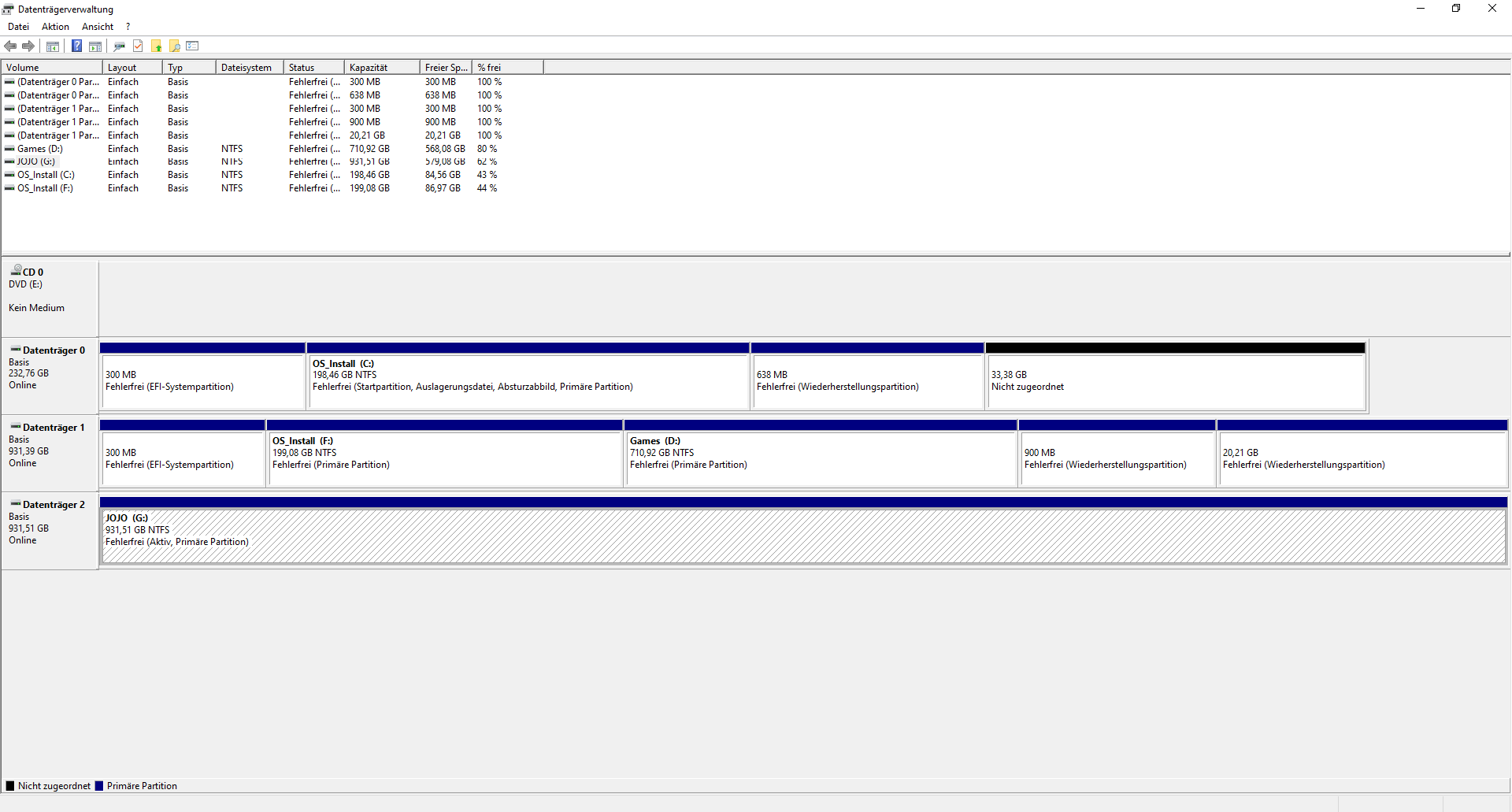Select the OS_Install (C:) partition block
1512x812 pixels.
coord(528,376)
